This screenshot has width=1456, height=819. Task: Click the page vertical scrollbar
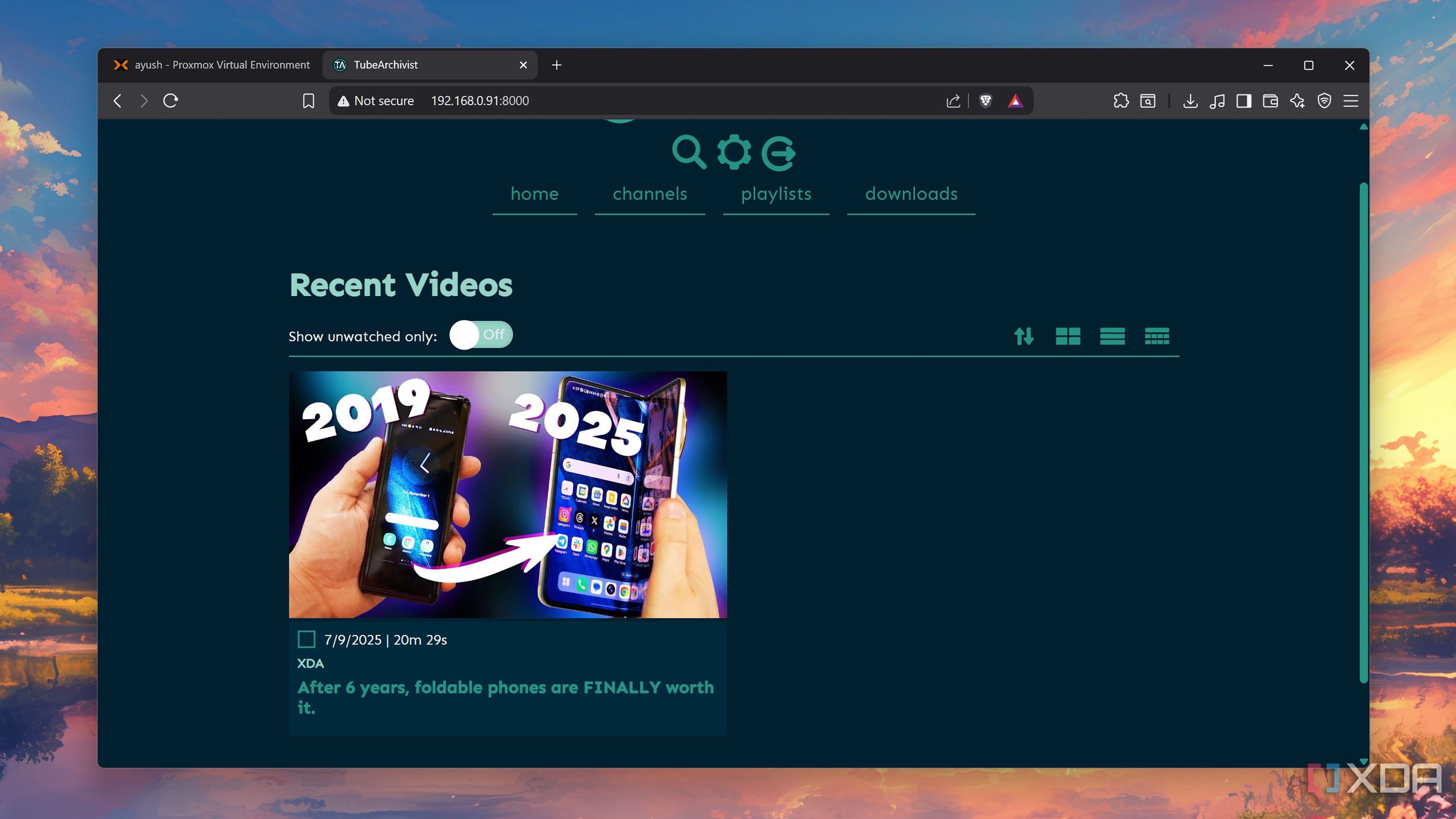coord(1363,432)
